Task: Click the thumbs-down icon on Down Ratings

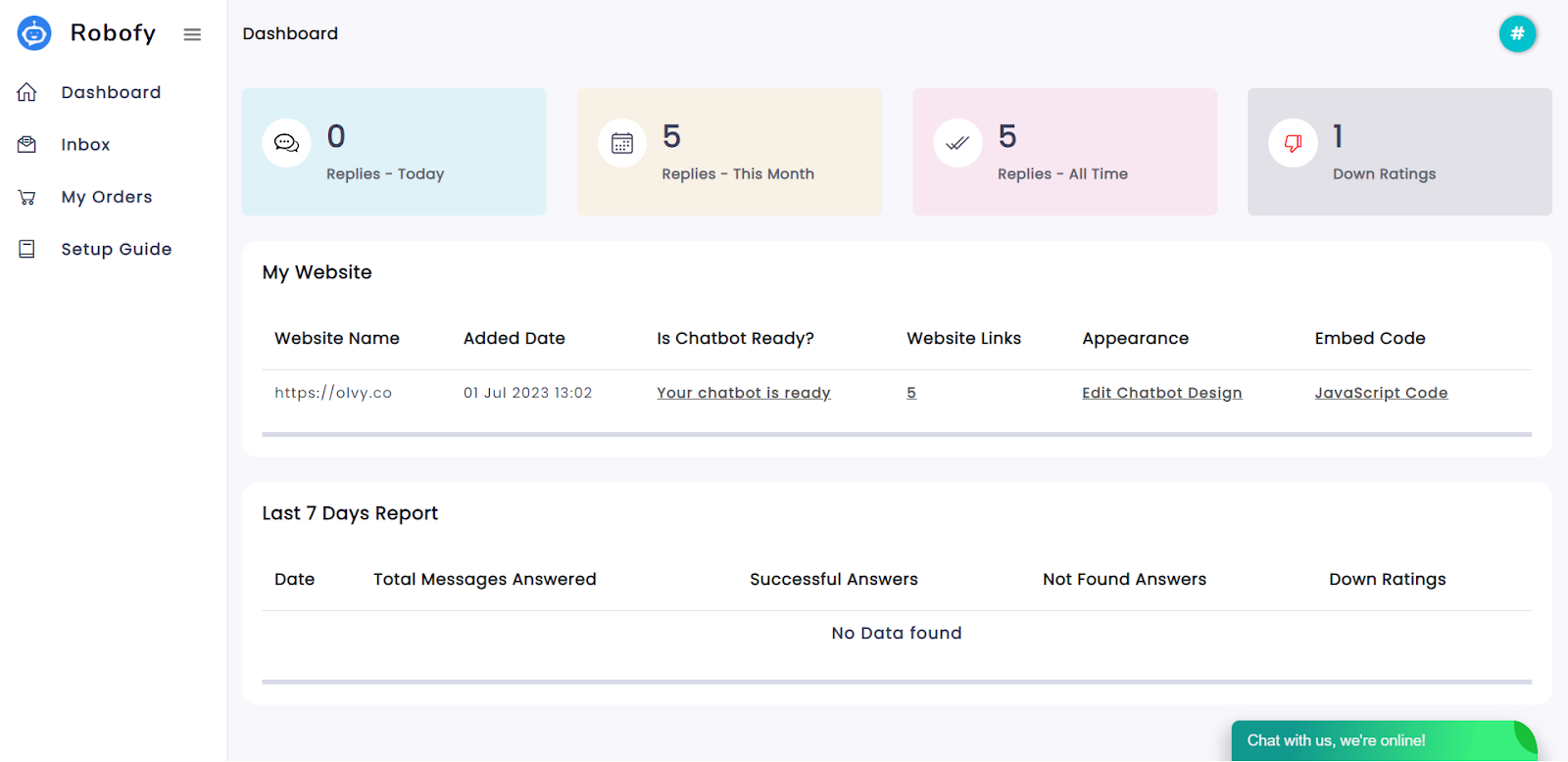Action: 1293,143
